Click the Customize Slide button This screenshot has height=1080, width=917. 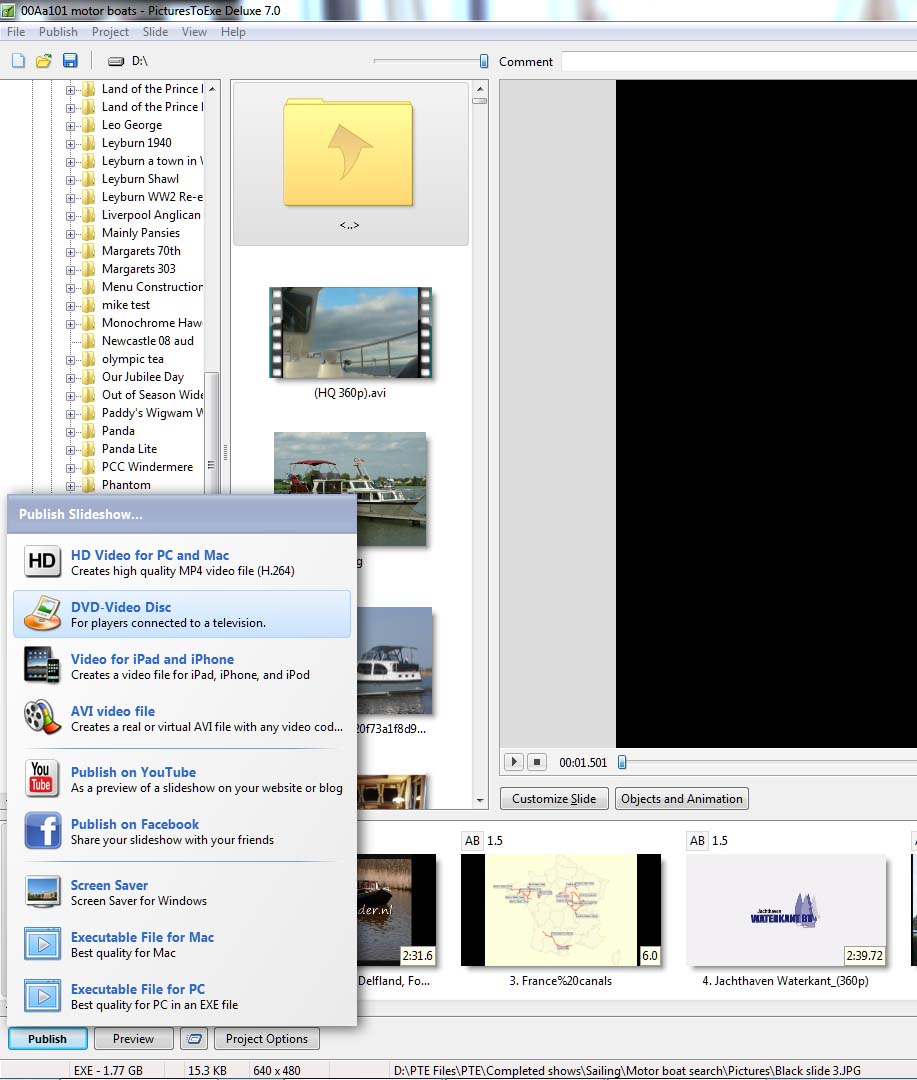(554, 799)
